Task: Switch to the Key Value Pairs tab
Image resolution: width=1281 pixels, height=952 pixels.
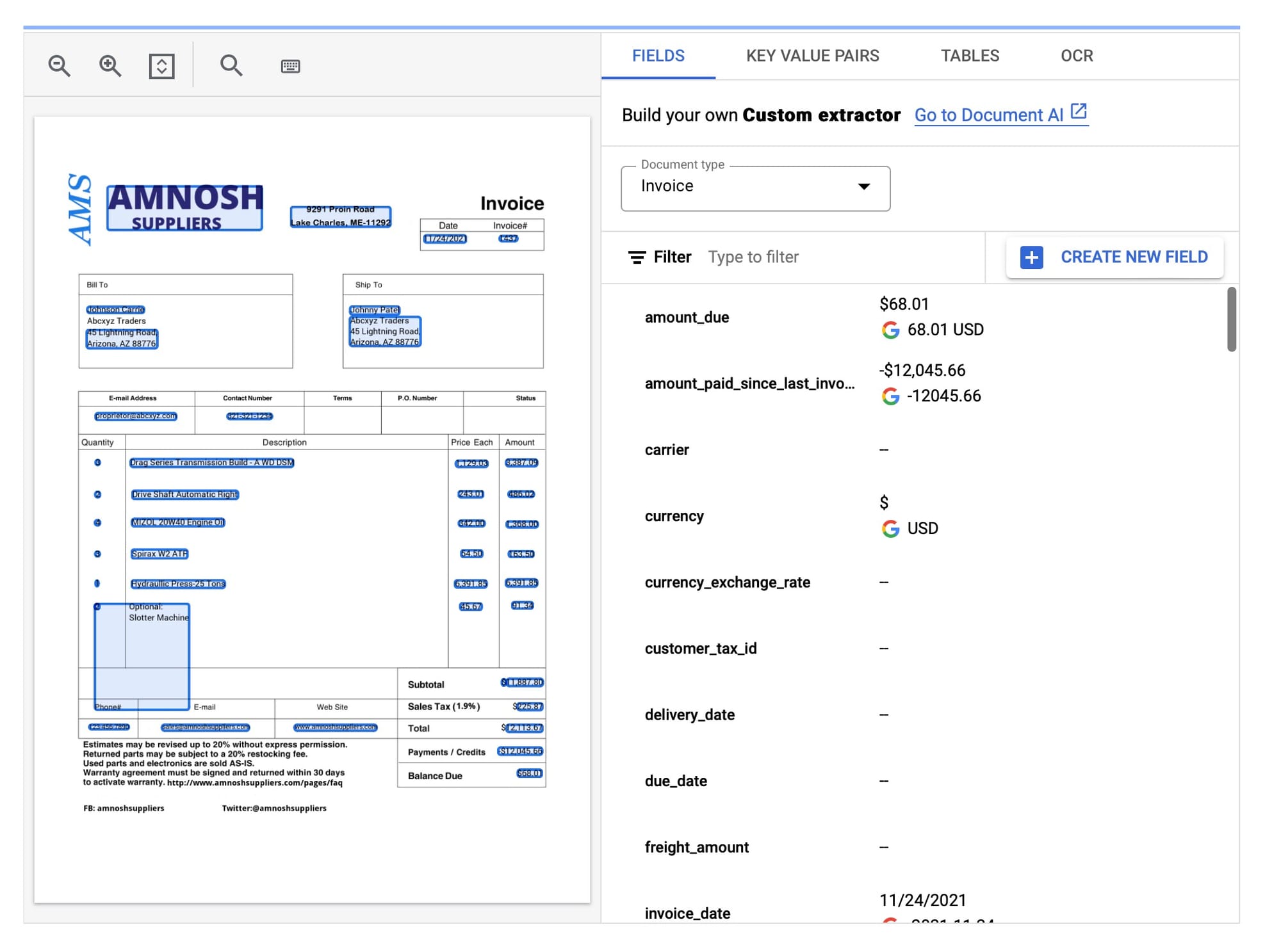Action: (812, 56)
